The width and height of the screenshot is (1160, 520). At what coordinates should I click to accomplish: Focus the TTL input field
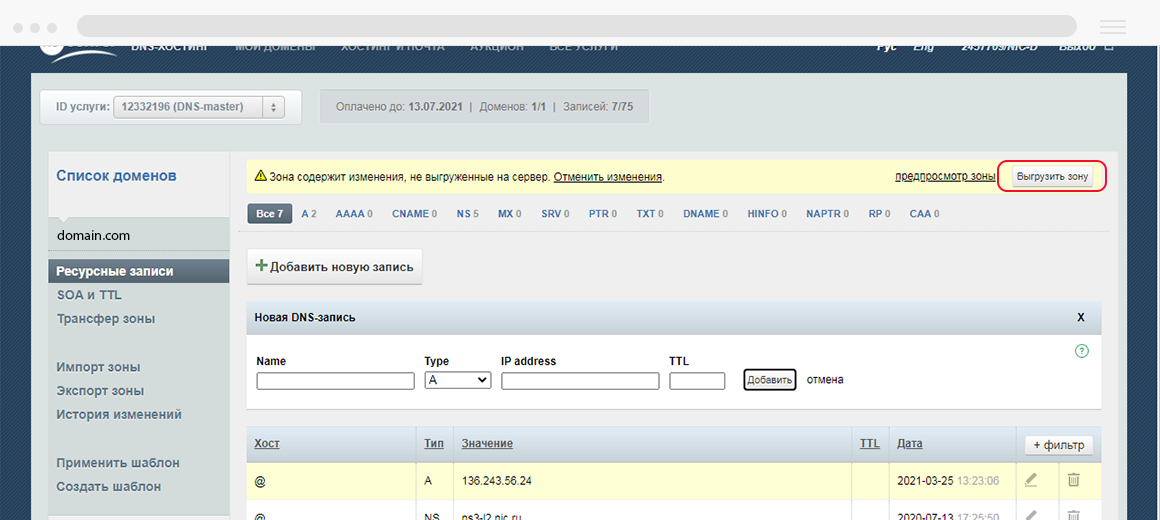[x=697, y=380]
